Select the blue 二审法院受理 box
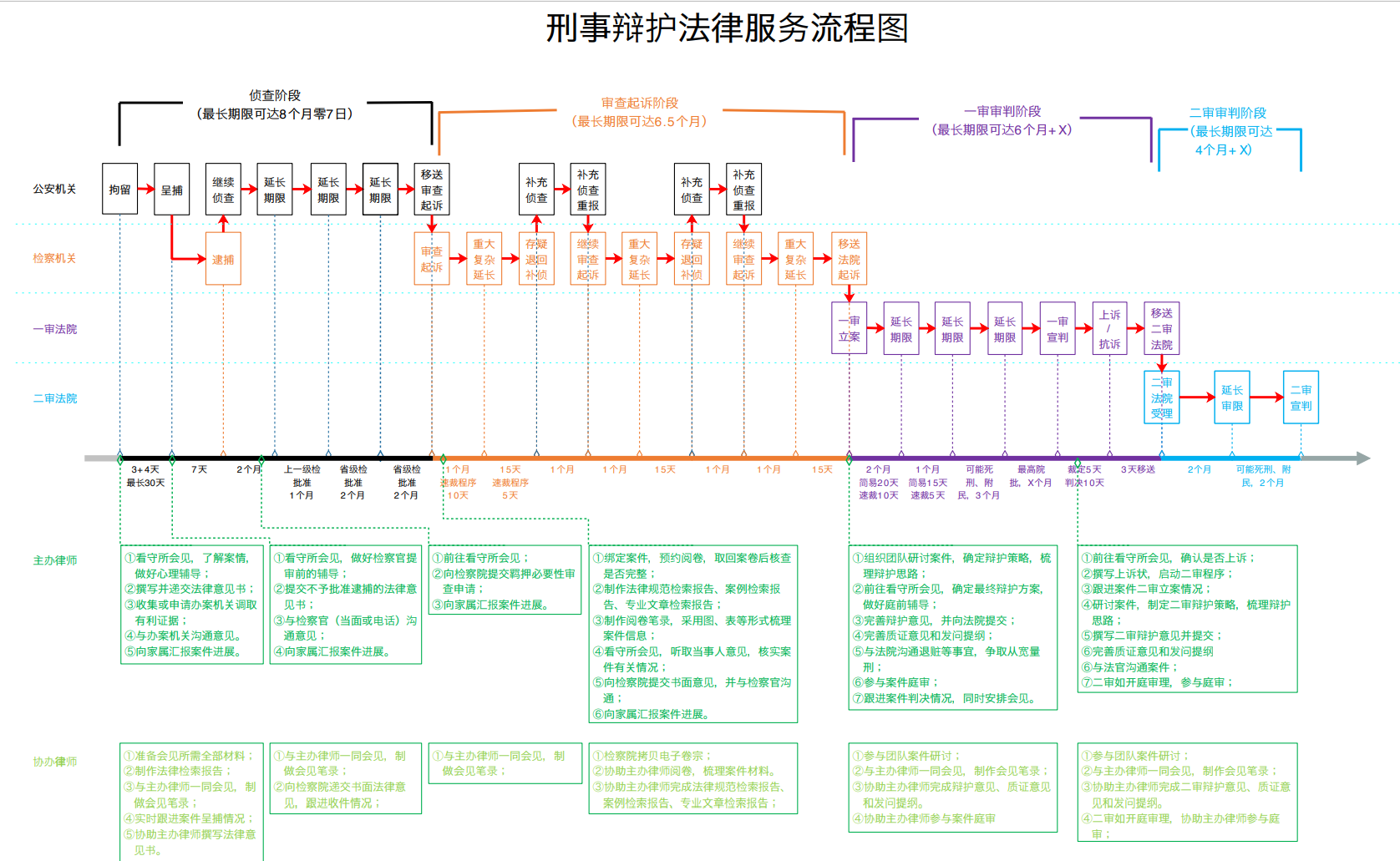 1161,398
